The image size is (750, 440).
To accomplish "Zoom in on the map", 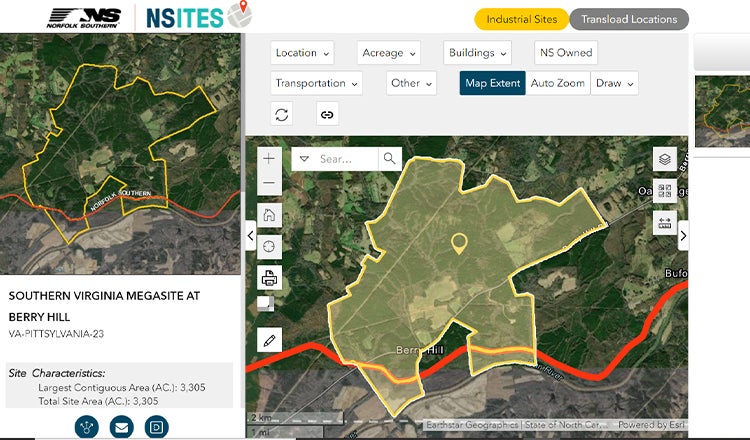I will (x=269, y=158).
